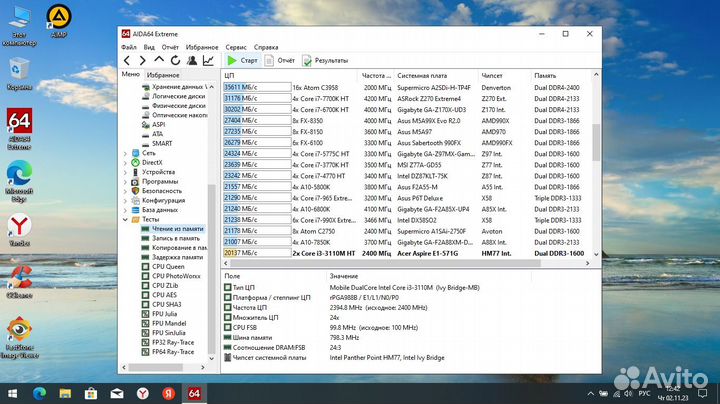Open the AIMP desktop shortcut
720x404 pixels.
point(59,21)
